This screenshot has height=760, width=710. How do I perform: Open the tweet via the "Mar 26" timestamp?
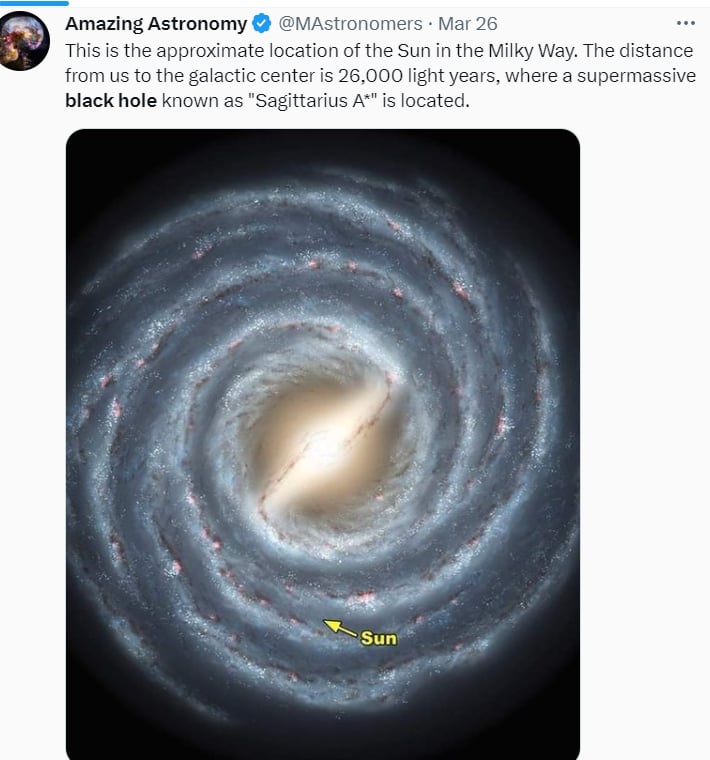468,24
